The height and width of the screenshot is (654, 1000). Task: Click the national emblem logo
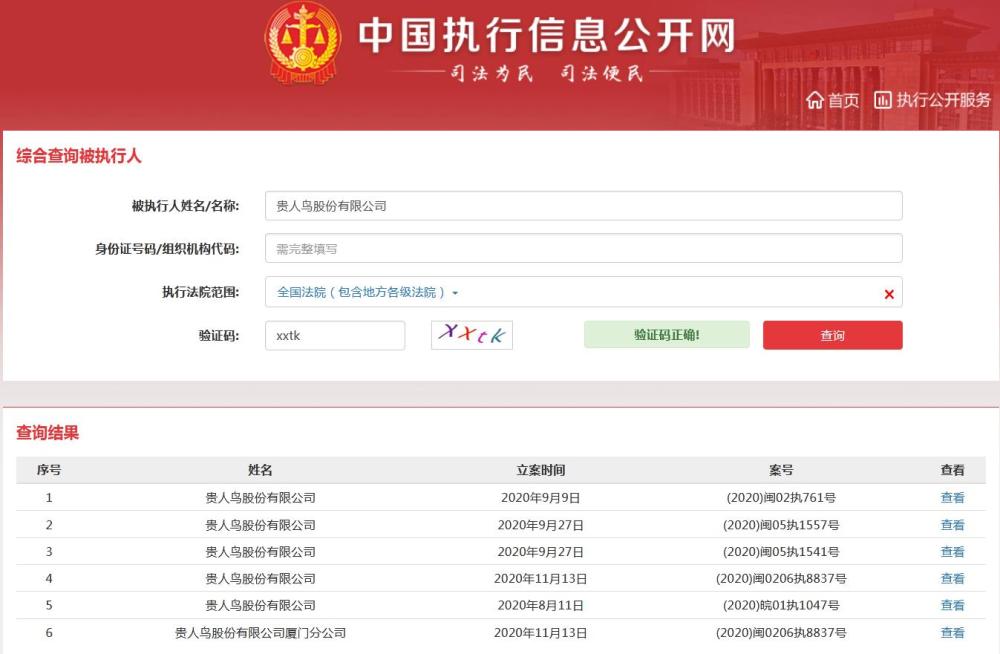pyautogui.click(x=303, y=43)
